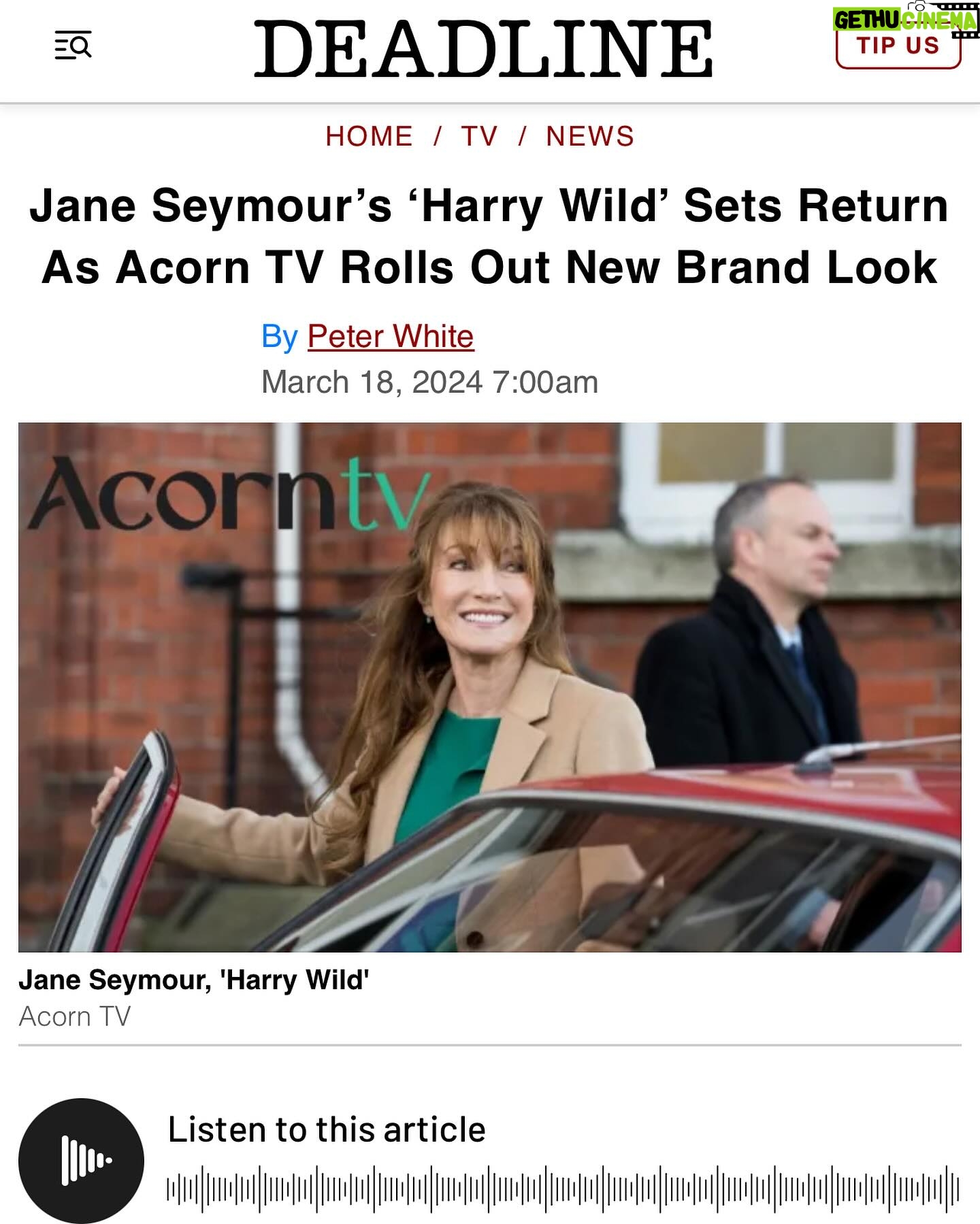Play the article audio
The width and height of the screenshot is (980, 1224).
coord(81,1161)
